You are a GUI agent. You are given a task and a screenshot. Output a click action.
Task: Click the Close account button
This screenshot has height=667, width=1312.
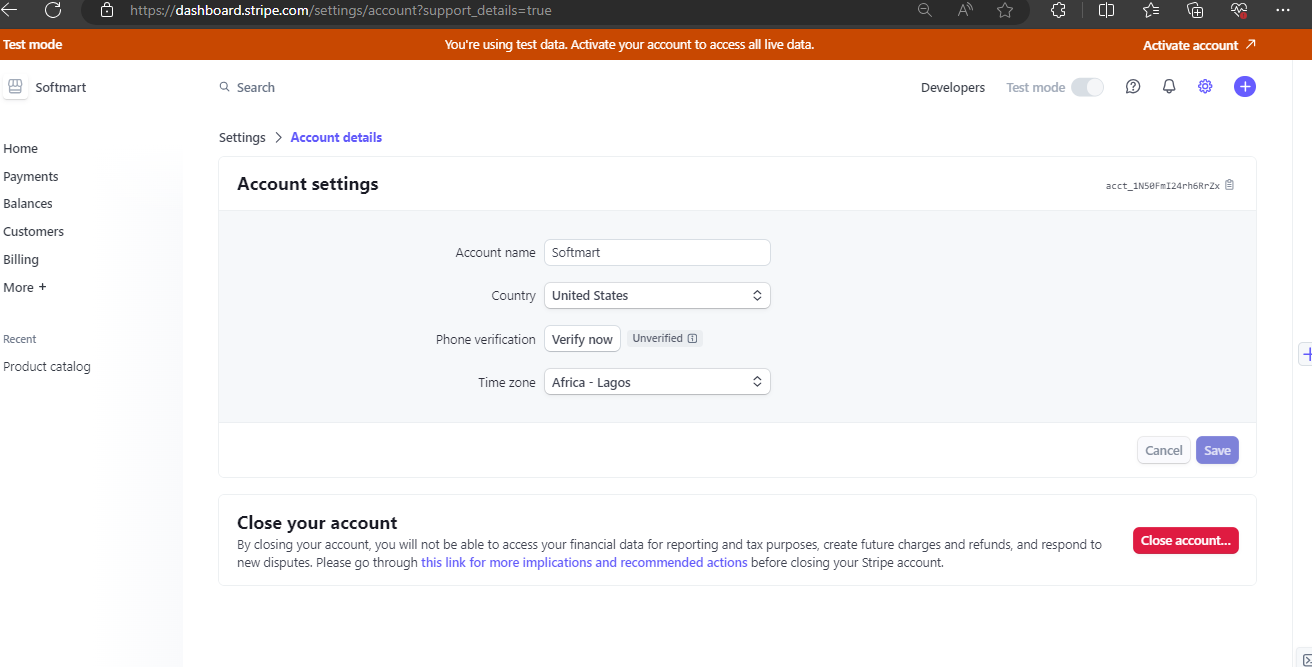click(x=1186, y=540)
